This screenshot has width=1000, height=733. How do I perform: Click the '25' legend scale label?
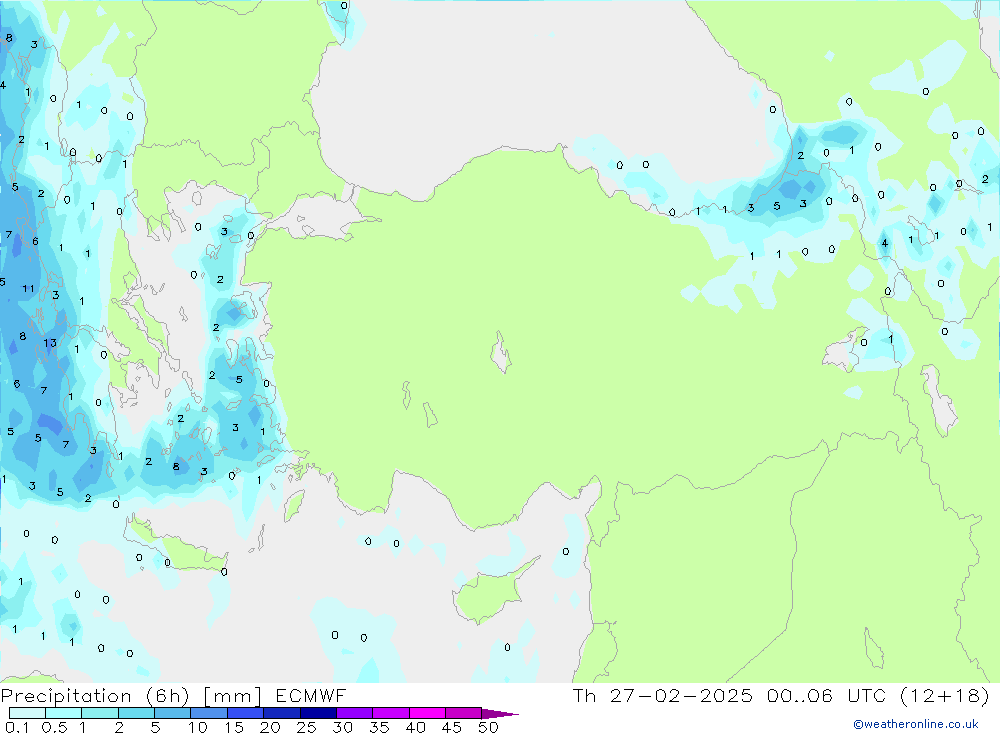(307, 727)
